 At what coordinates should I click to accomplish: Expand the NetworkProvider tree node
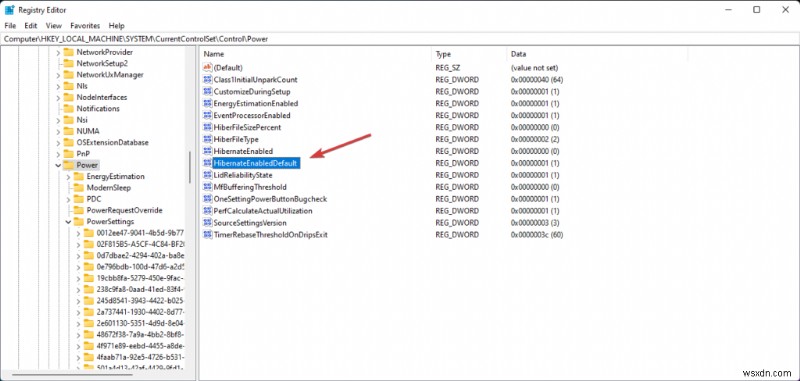(x=58, y=52)
